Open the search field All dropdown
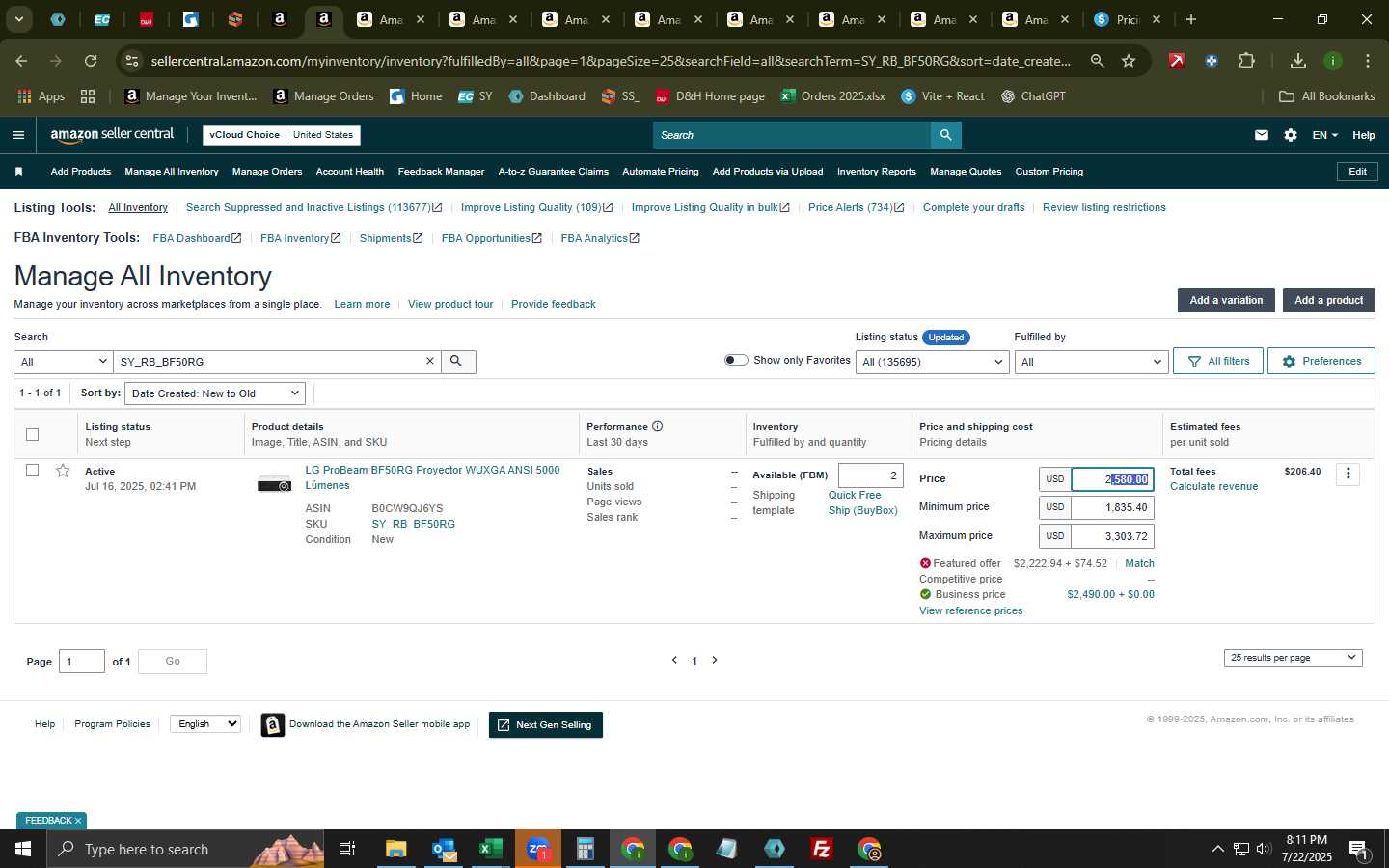The height and width of the screenshot is (868, 1389). [63, 362]
